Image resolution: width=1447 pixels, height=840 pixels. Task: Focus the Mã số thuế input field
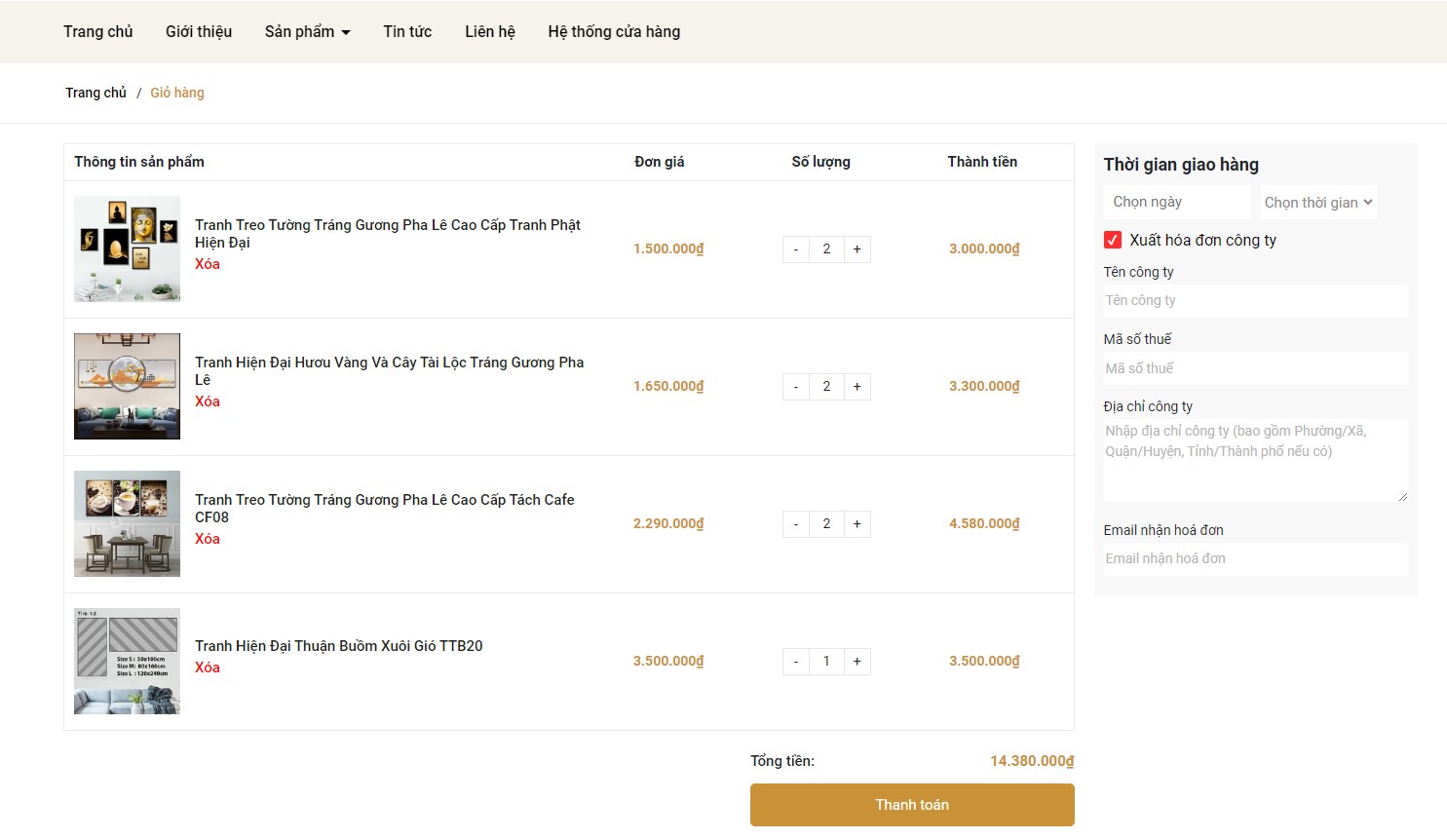click(x=1255, y=368)
